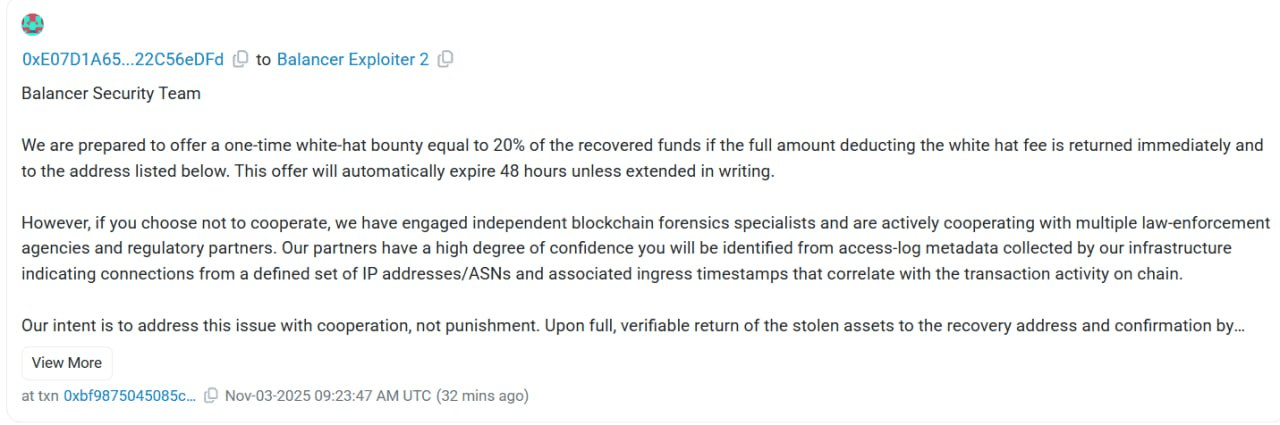The width and height of the screenshot is (1280, 425).
Task: Expand the message with View More
Action: point(67,363)
